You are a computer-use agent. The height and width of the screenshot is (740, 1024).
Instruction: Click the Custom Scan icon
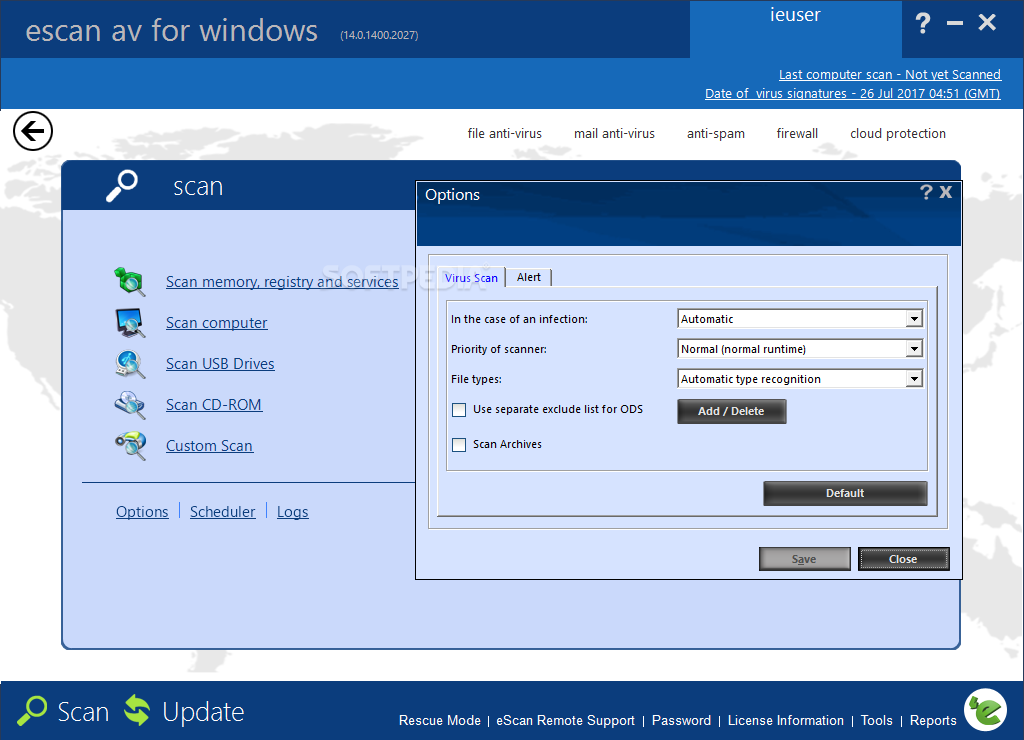tap(130, 446)
